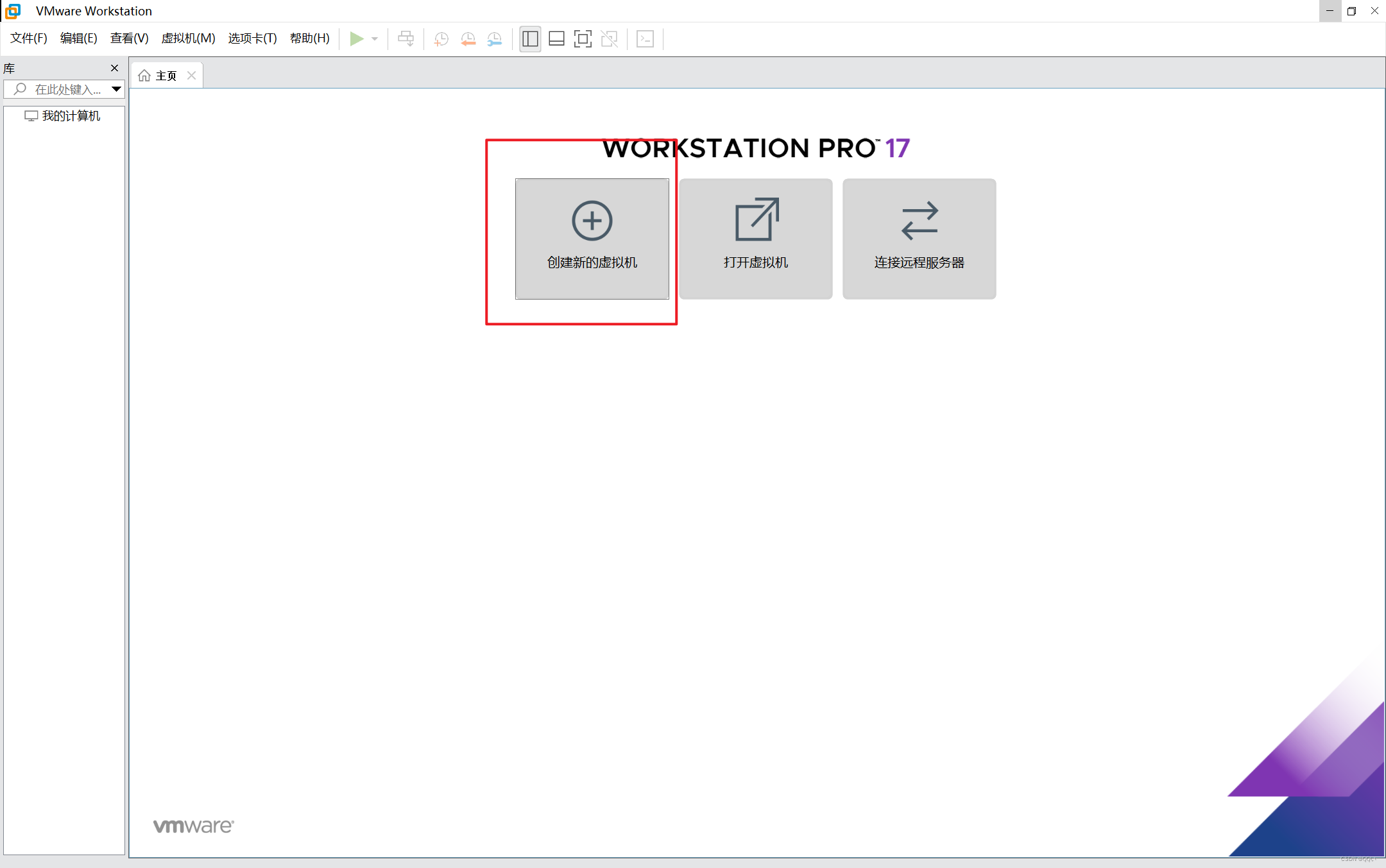Toggle the thumbnail bar view icon
The width and height of the screenshot is (1386, 868).
click(556, 38)
